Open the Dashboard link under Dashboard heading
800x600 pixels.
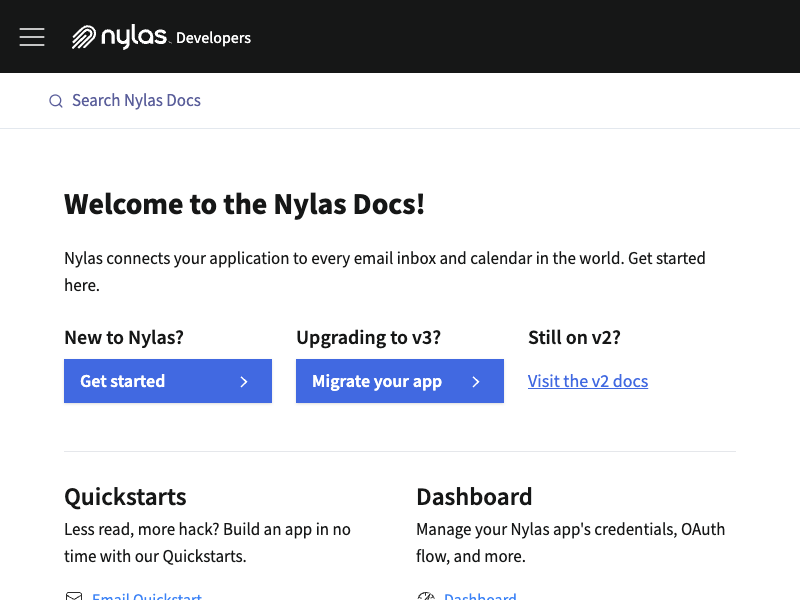pos(480,596)
